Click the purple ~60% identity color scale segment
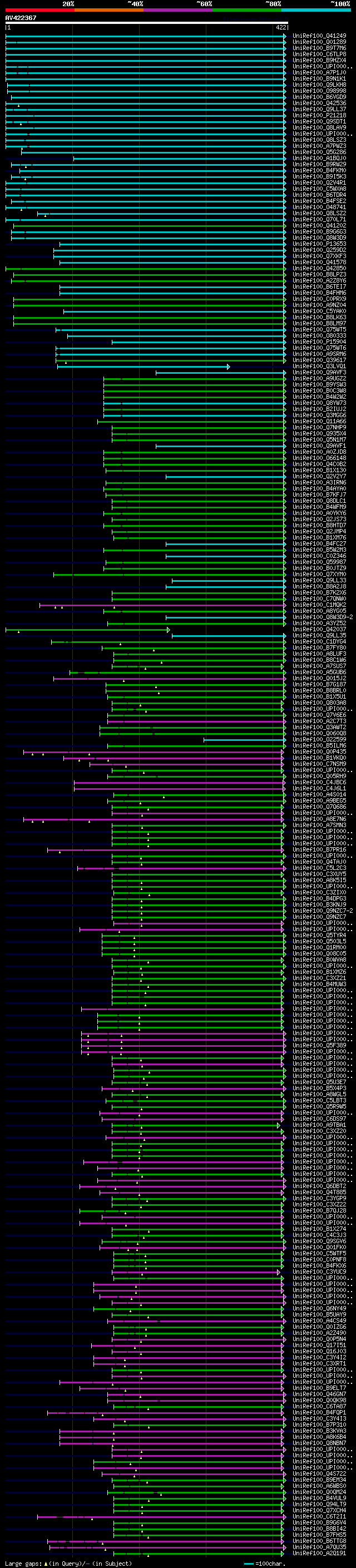 [x=179, y=10]
